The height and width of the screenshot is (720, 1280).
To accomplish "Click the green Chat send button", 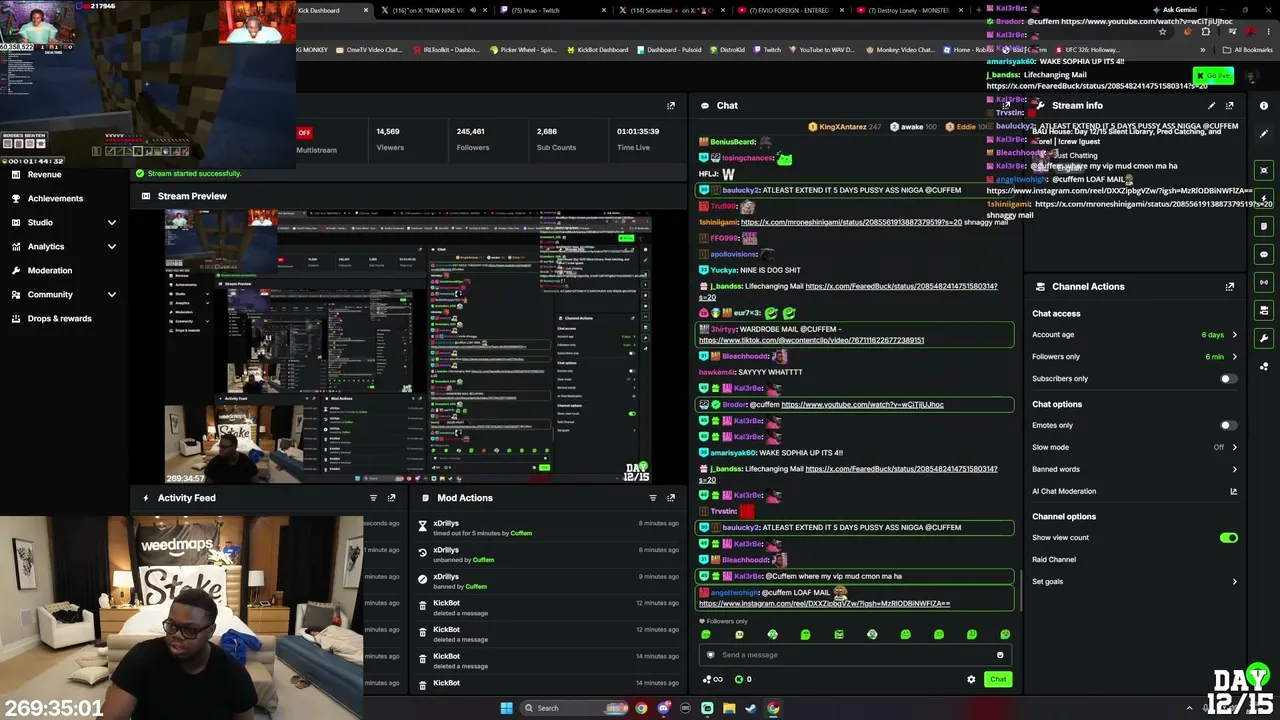I will coord(998,679).
